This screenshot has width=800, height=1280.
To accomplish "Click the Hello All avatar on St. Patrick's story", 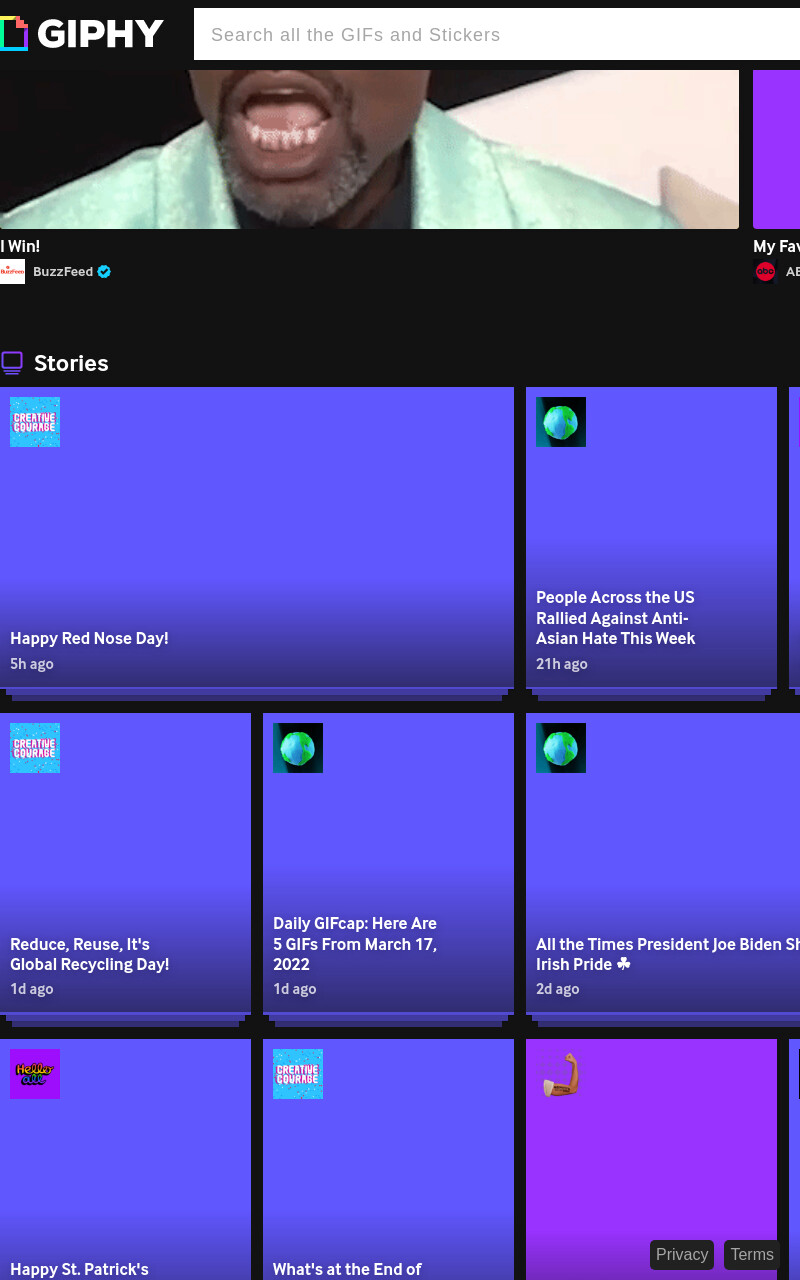I will coord(35,1074).
